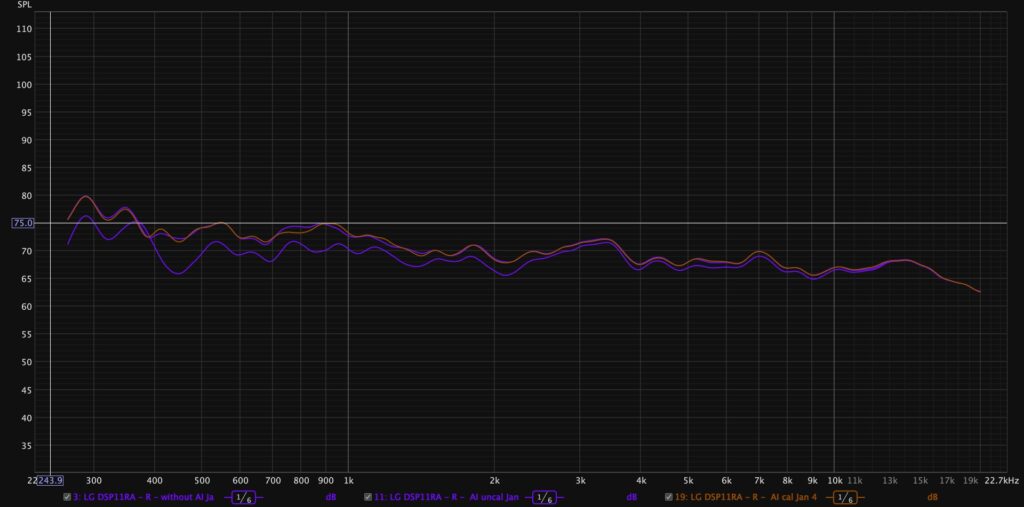Click the dB readout for trace 11
This screenshot has width=1024, height=507.
tap(632, 497)
